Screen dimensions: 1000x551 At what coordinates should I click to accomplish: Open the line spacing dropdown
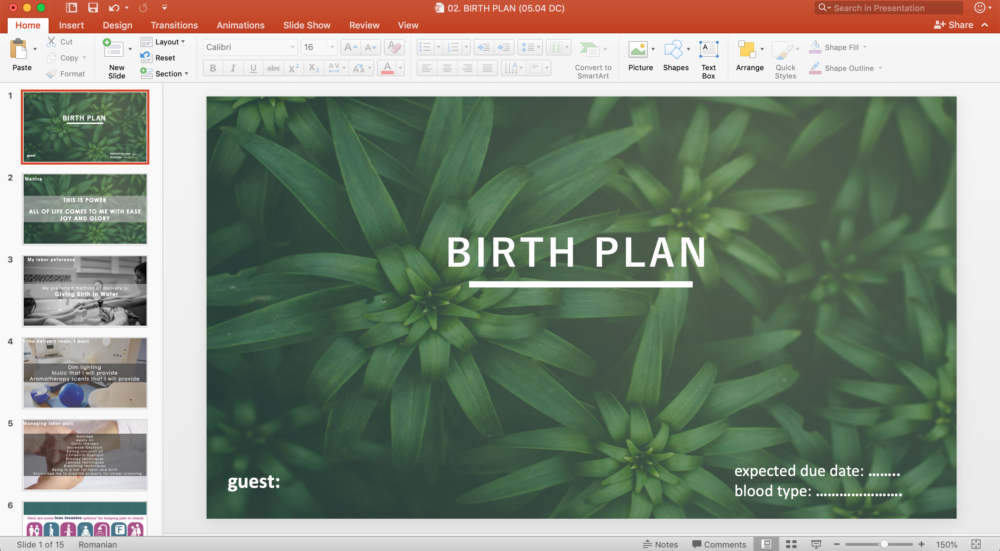pos(531,47)
